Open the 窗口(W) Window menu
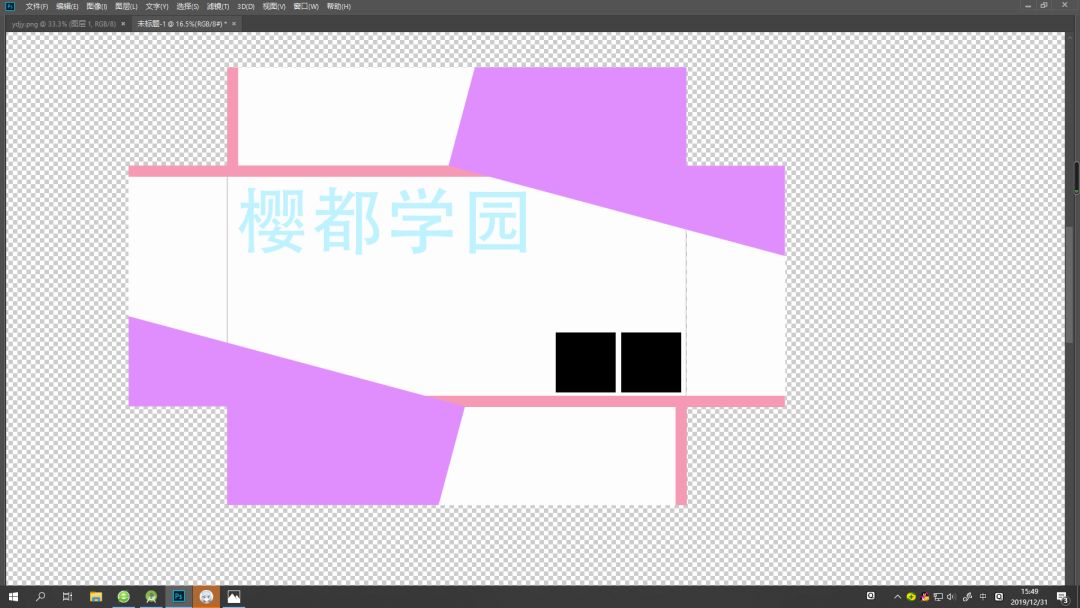Image resolution: width=1080 pixels, height=608 pixels. pos(306,6)
